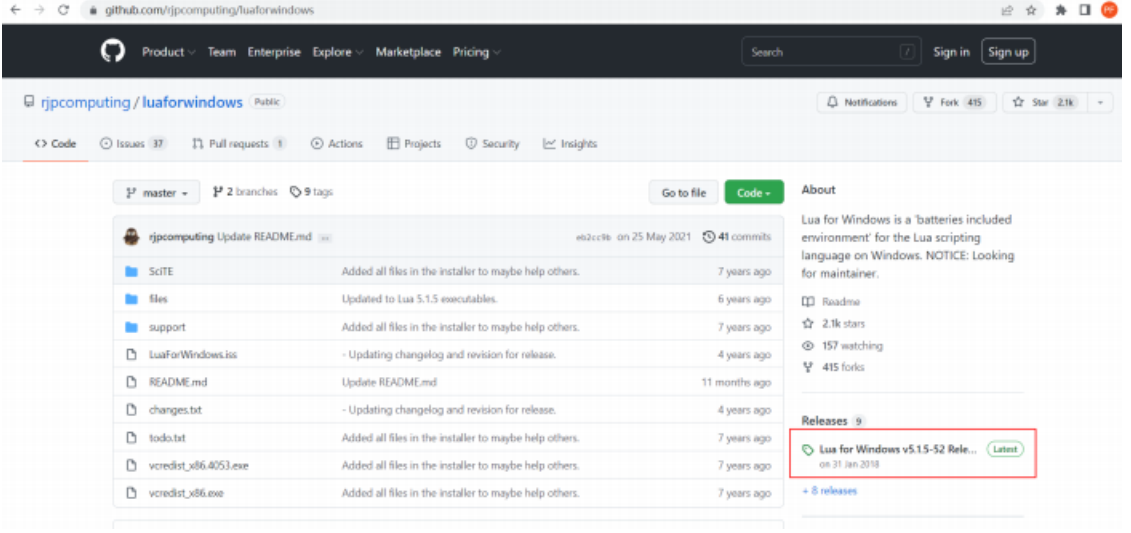Image resolution: width=1131 pixels, height=533 pixels.
Task: Click the rjpcomputing commit author avatar
Action: point(131,237)
